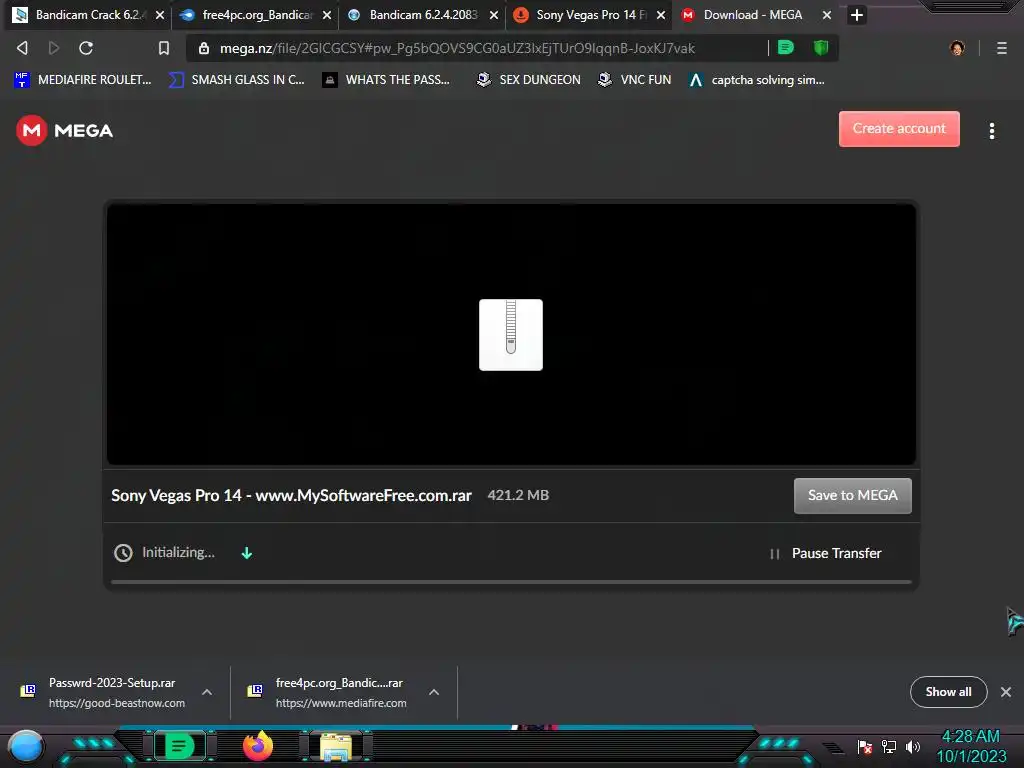The image size is (1024, 768).
Task: Open the Start orb on the taskbar
Action: 25,746
